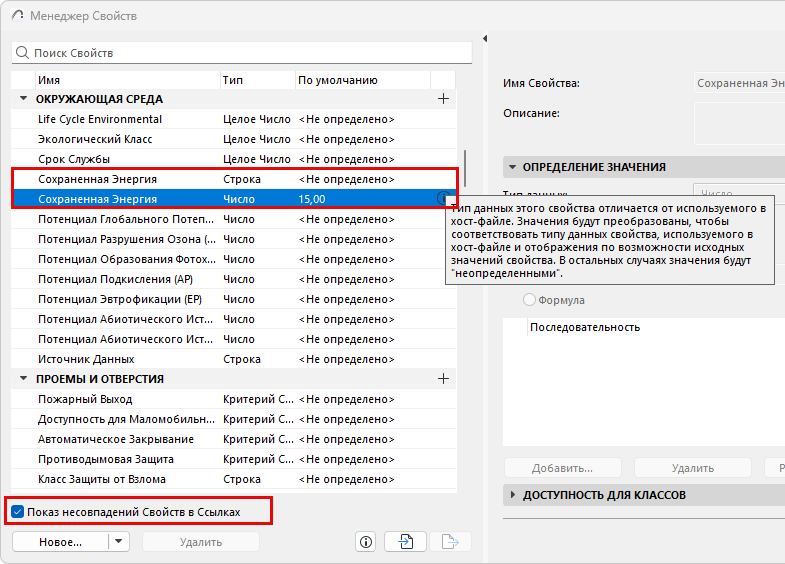Select the Источник Данных property

tap(234, 359)
